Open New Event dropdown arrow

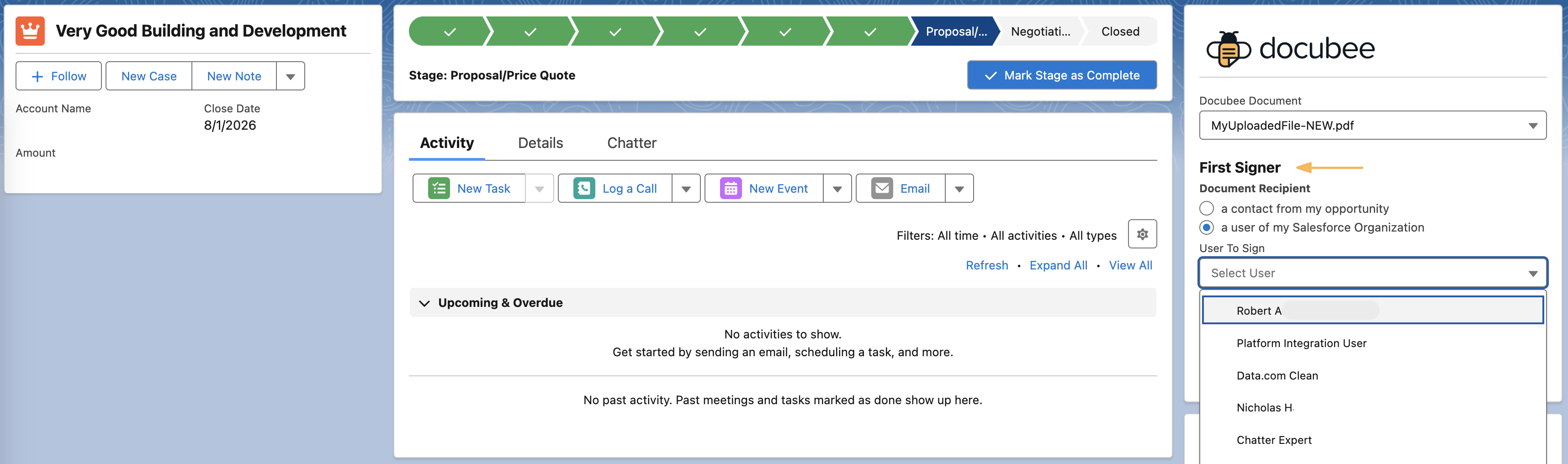coord(837,189)
